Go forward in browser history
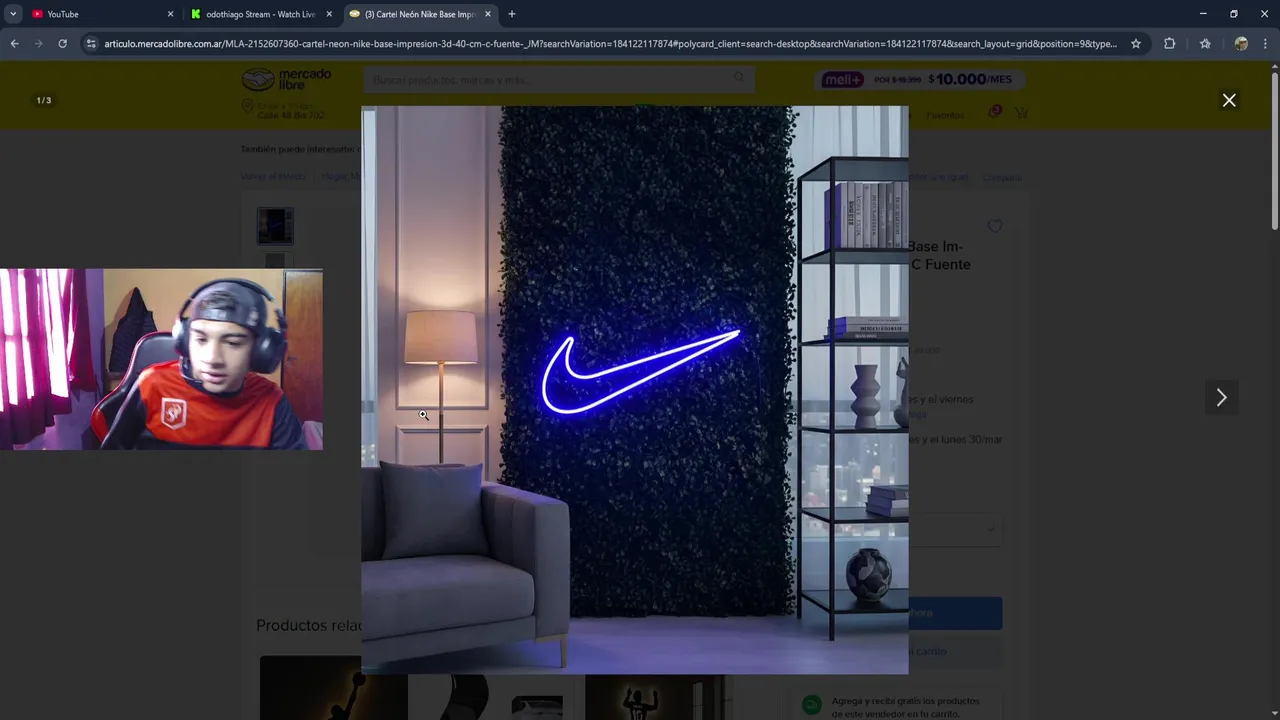The width and height of the screenshot is (1280, 720). coord(38,44)
